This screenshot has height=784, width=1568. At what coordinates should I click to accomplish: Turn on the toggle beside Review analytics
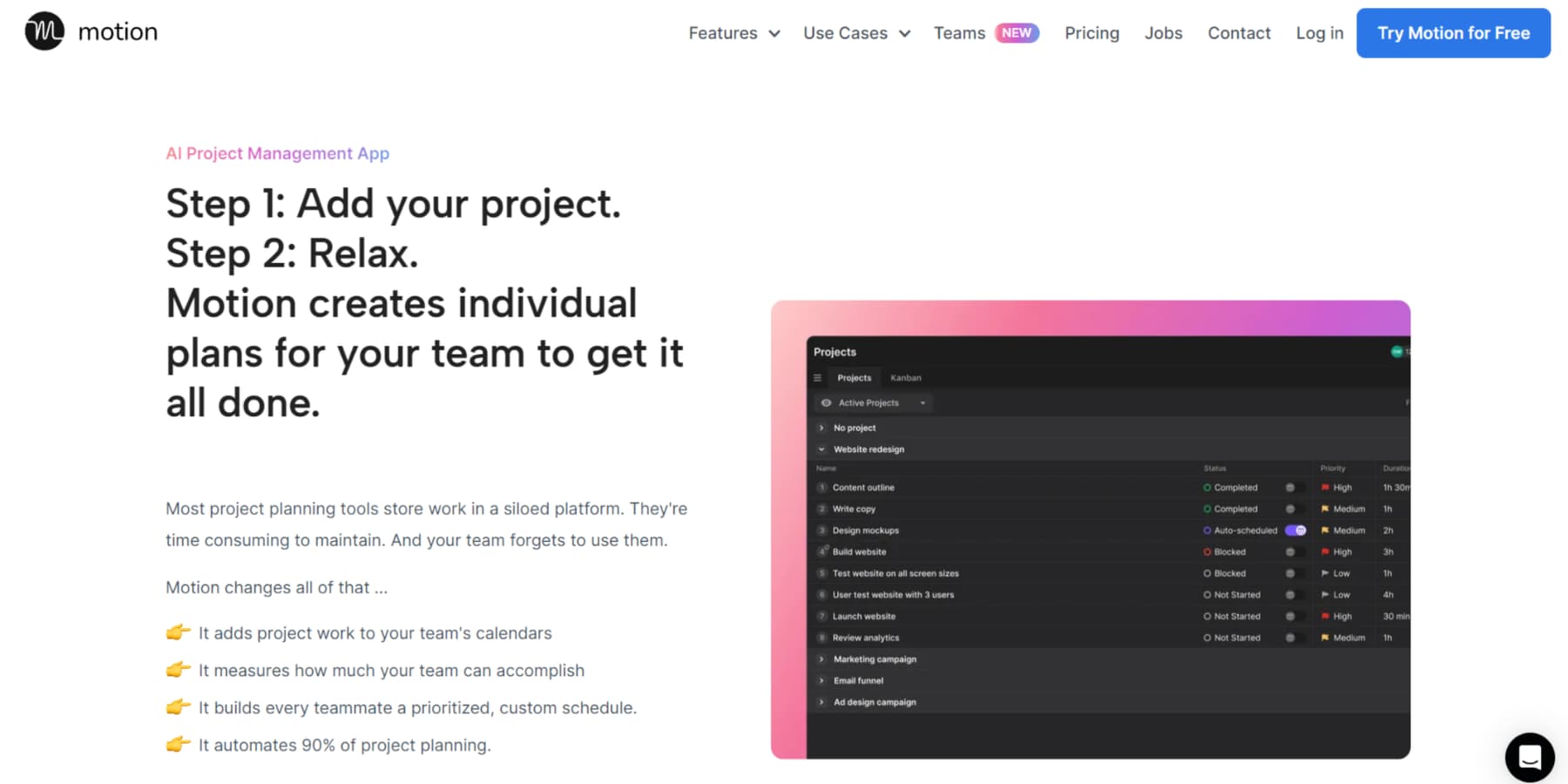[1291, 638]
